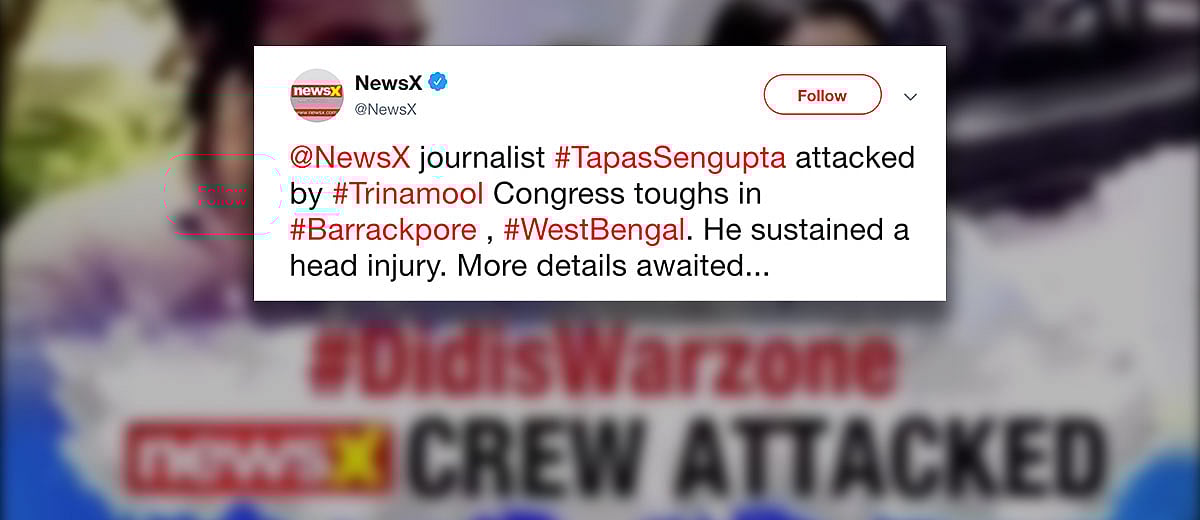The width and height of the screenshot is (1200, 520).
Task: Open the #TapasSengupta hashtag
Action: click(x=670, y=158)
